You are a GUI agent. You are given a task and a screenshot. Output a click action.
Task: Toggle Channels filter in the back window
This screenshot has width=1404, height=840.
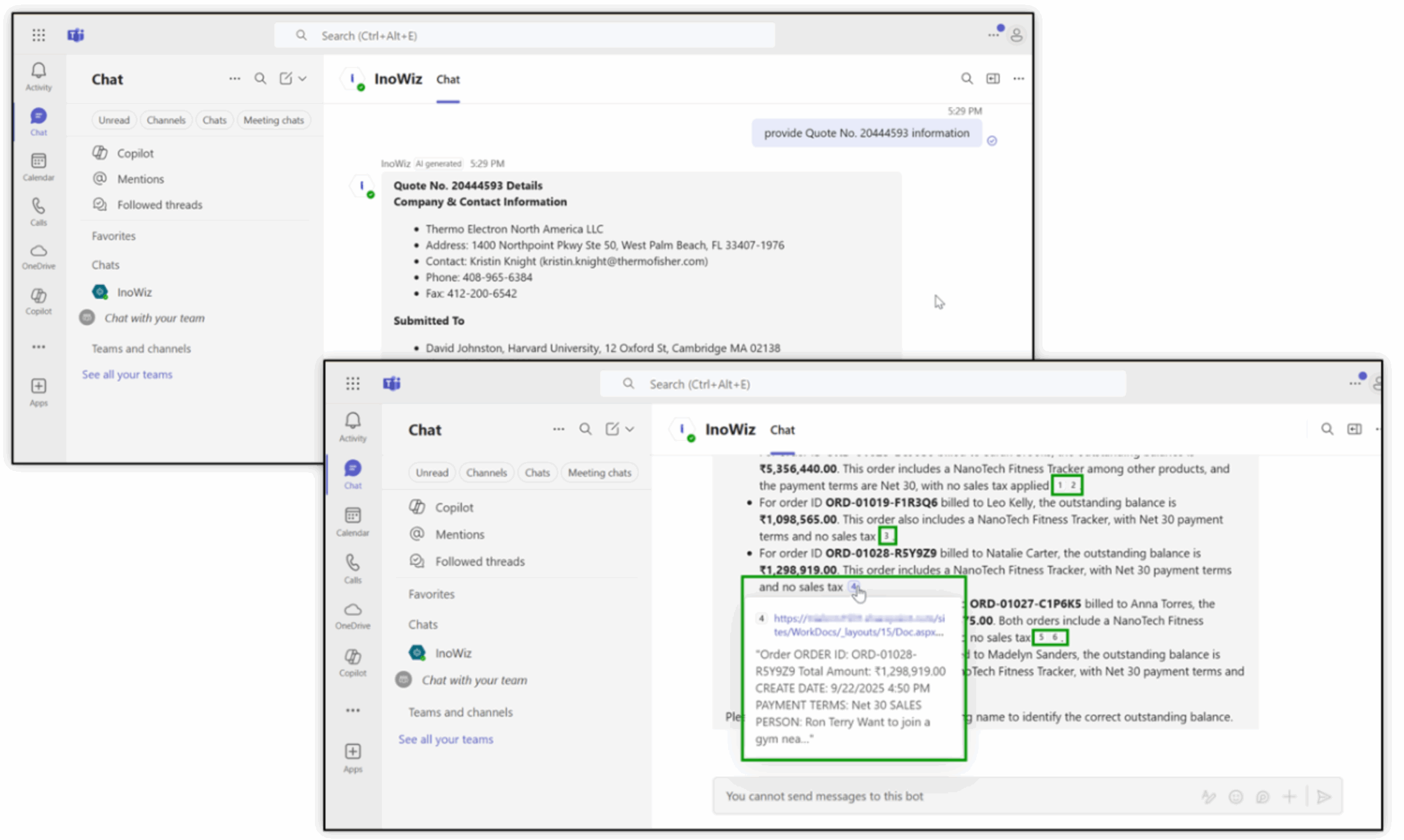166,120
